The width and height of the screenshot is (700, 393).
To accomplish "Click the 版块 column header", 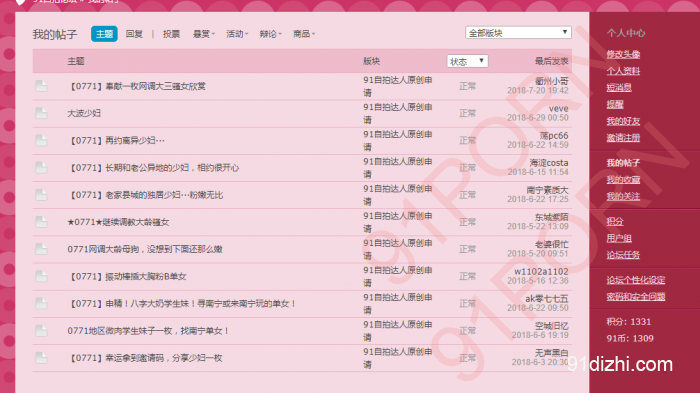I will click(x=371, y=61).
